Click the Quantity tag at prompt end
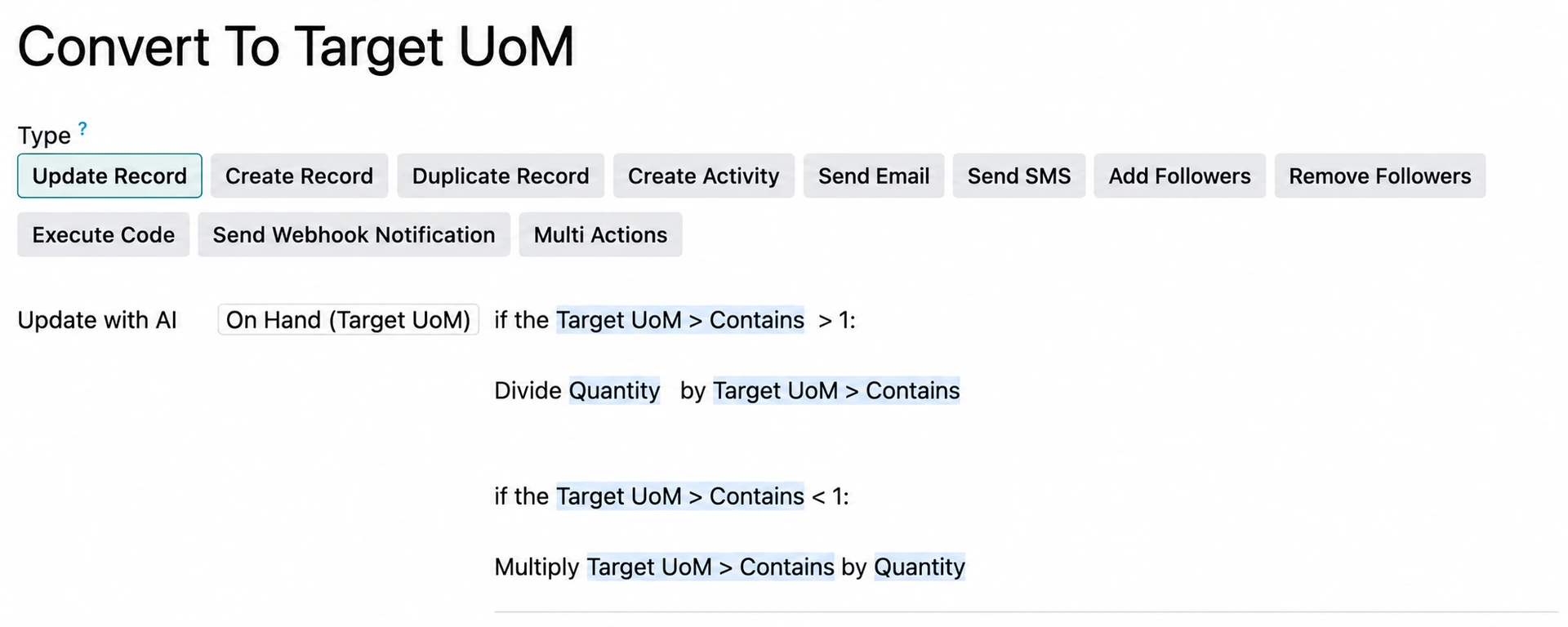 coord(920,567)
